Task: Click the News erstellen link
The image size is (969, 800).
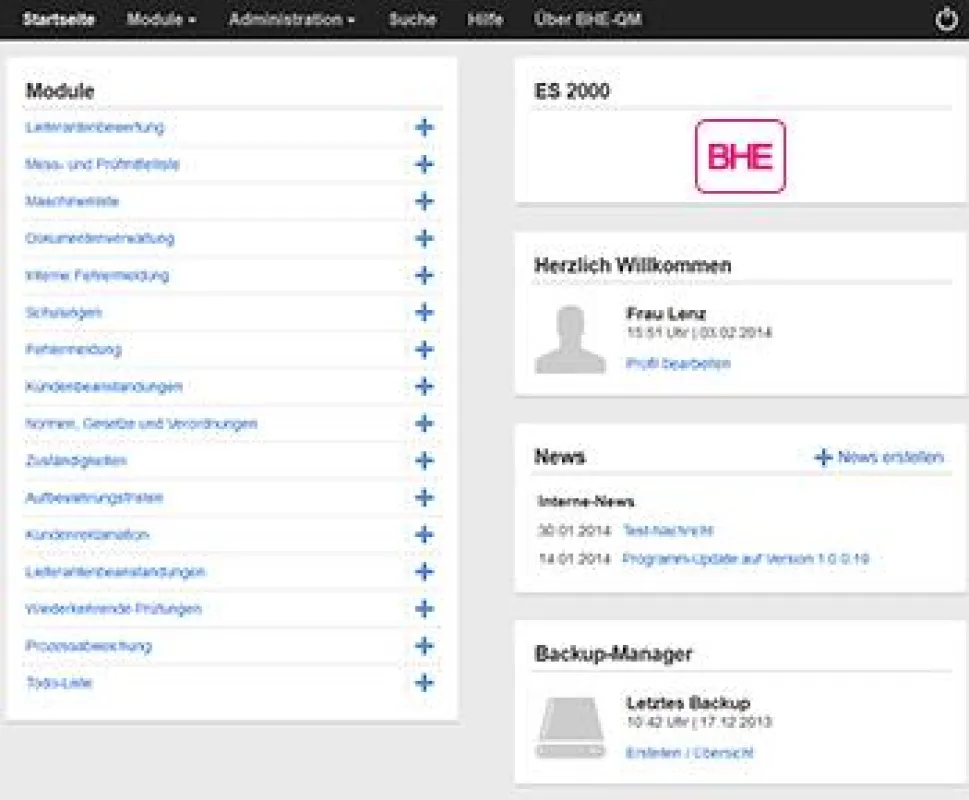Action: pyautogui.click(x=891, y=457)
